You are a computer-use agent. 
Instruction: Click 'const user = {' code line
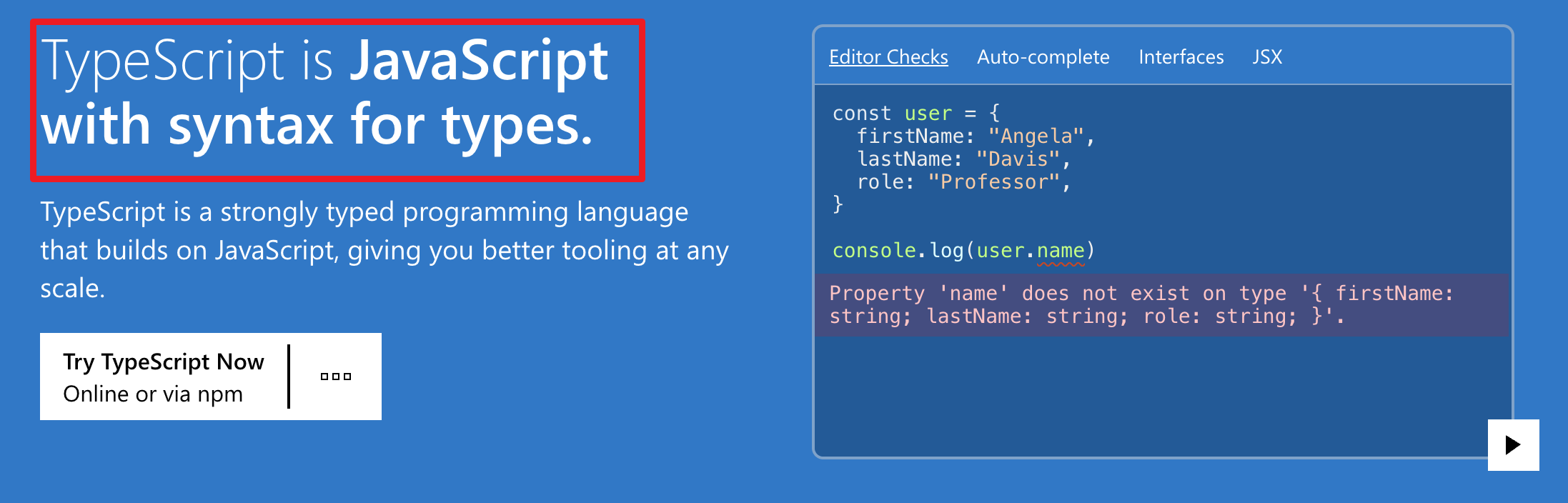(x=916, y=113)
